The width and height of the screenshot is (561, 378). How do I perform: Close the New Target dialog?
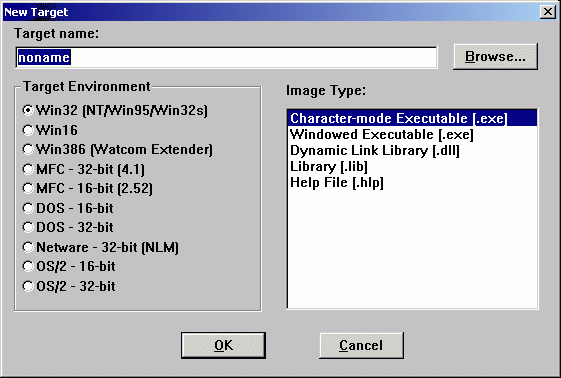tap(547, 12)
